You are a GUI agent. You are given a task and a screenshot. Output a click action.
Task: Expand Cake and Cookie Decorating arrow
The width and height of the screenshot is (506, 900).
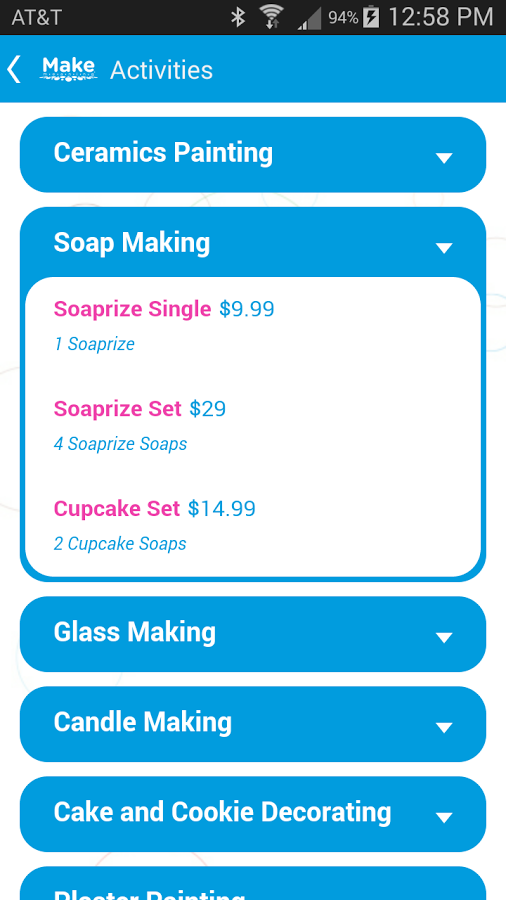pyautogui.click(x=444, y=817)
